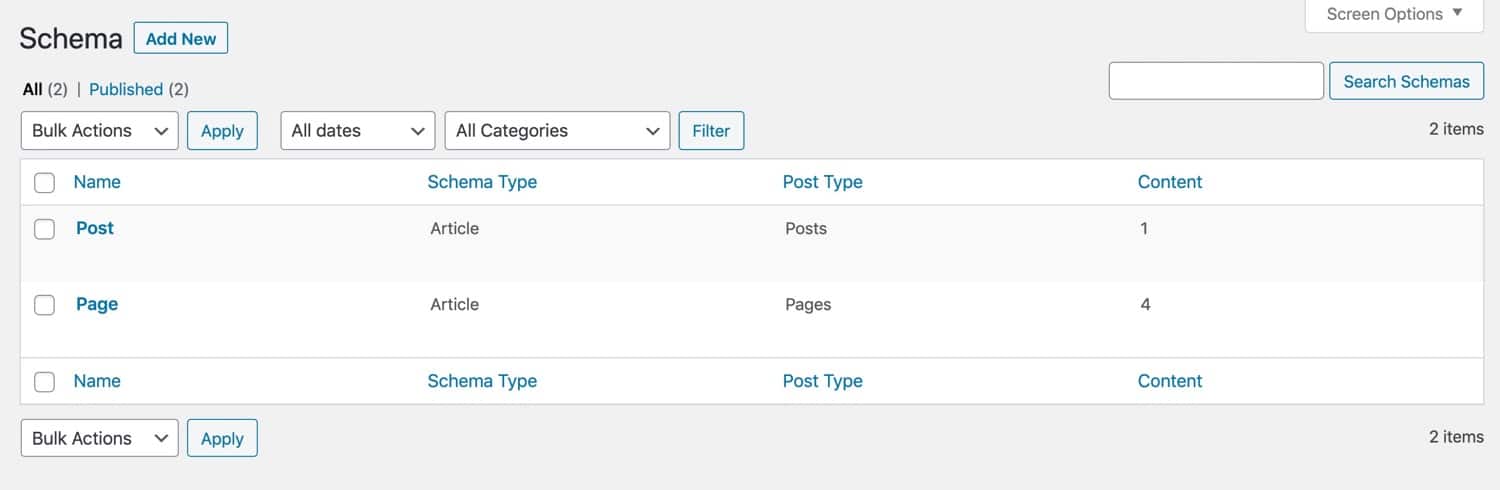This screenshot has height=490, width=1500.
Task: Expand the Screen Options panel
Action: pos(1394,15)
